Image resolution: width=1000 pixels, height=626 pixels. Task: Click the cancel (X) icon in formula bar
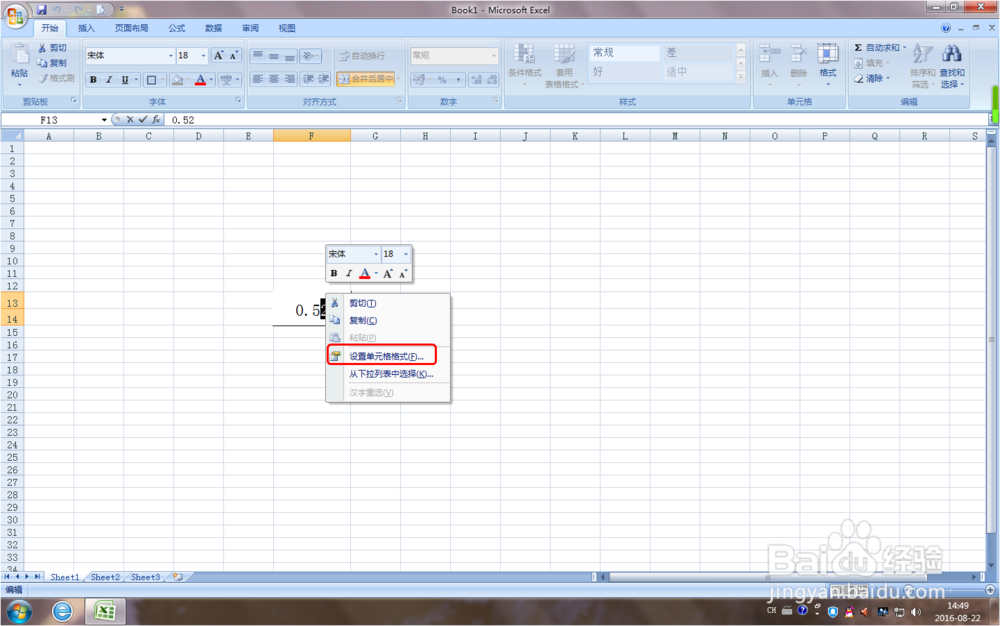(x=130, y=119)
